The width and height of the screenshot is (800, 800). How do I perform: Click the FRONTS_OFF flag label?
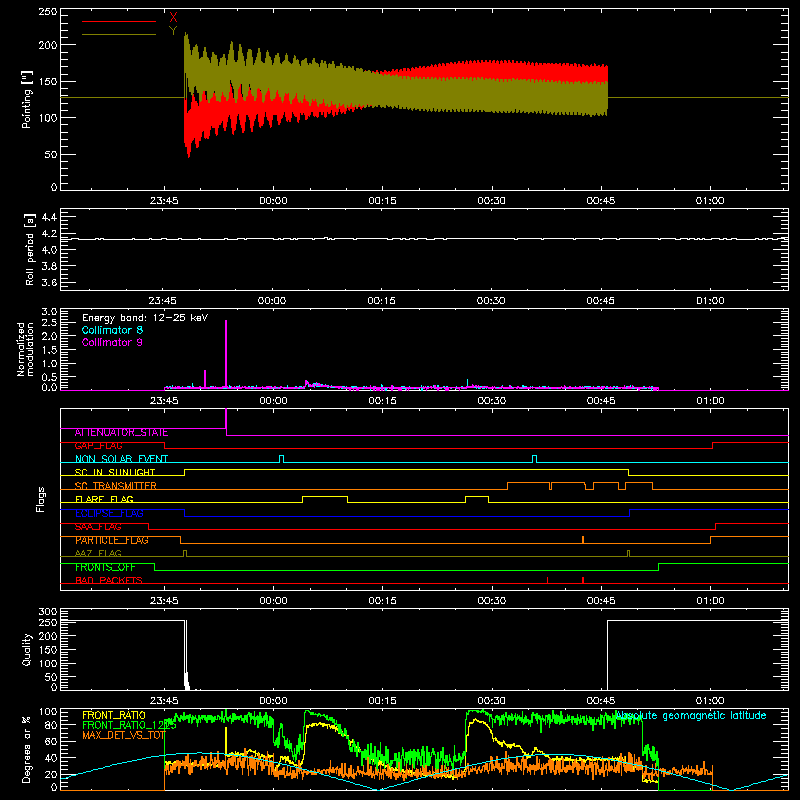[105, 567]
